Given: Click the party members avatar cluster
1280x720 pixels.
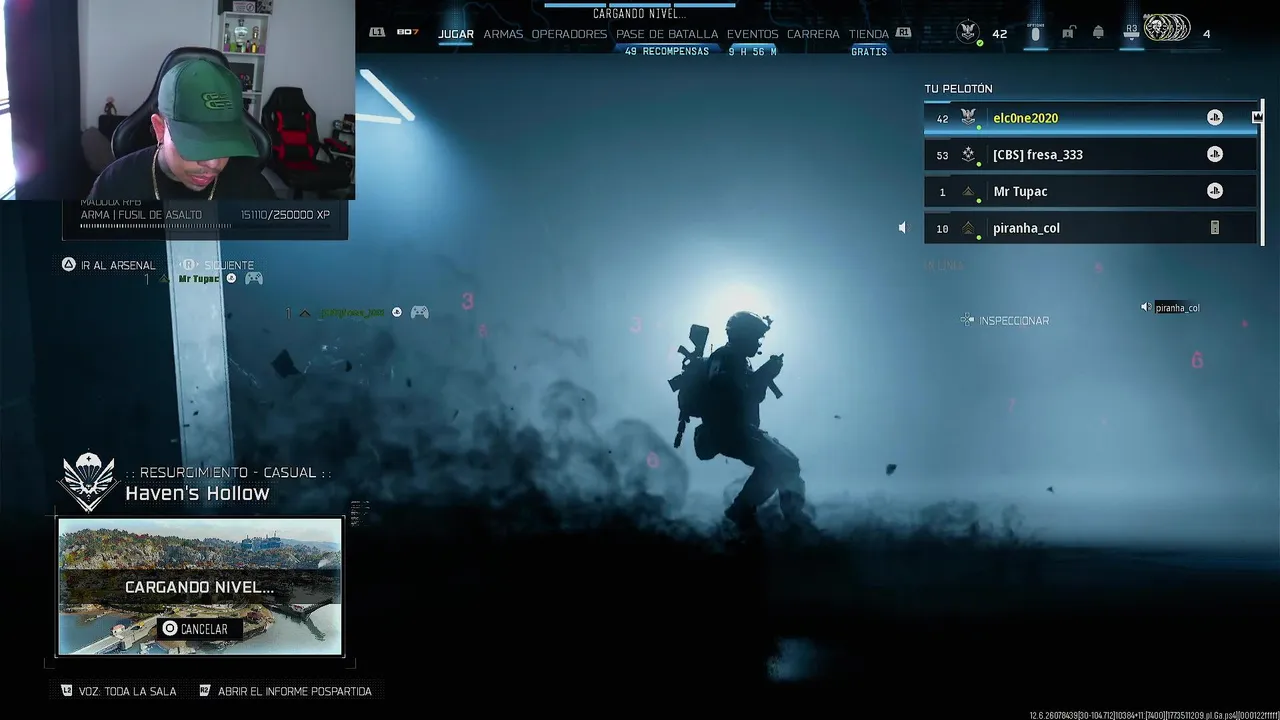Looking at the screenshot, I should [x=1167, y=30].
